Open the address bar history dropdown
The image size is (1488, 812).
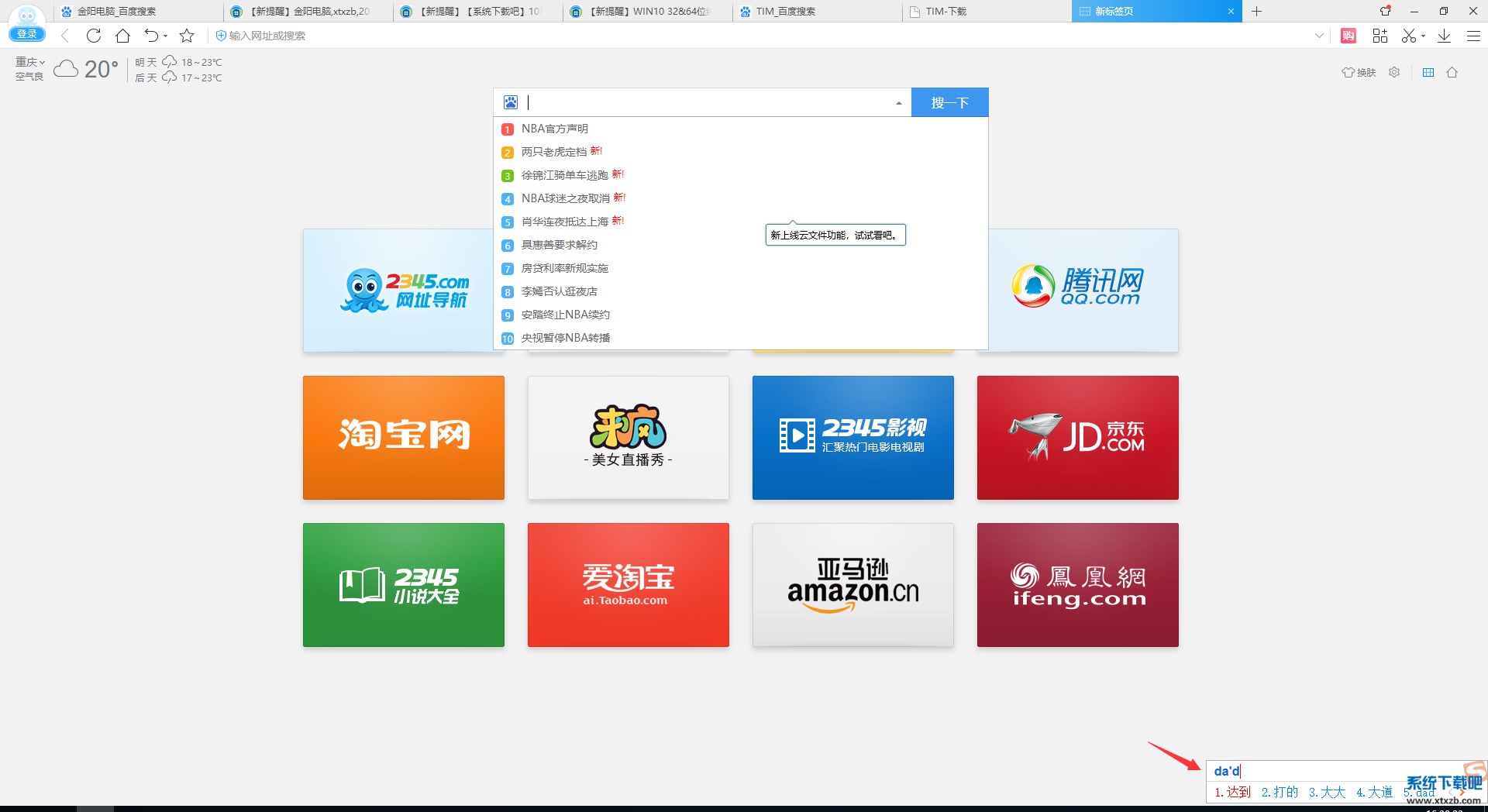coord(1319,36)
